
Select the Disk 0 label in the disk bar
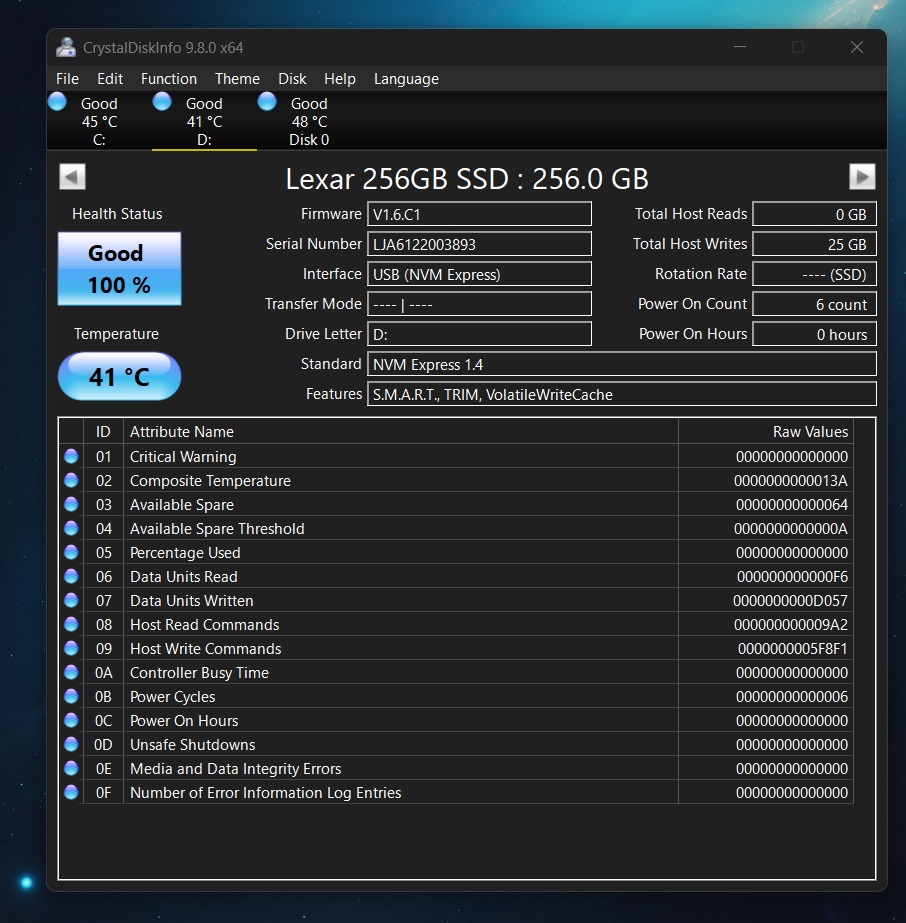point(309,140)
